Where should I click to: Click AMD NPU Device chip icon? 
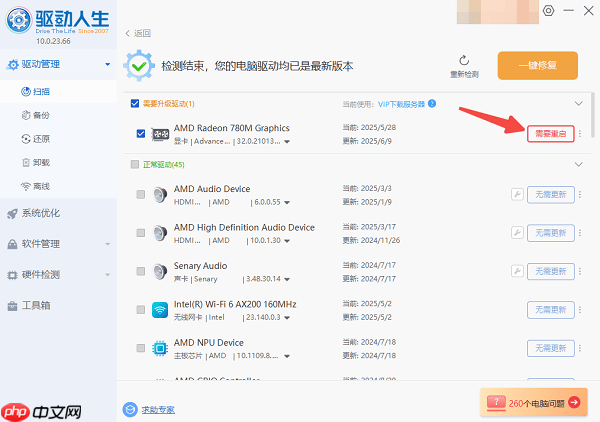160,349
